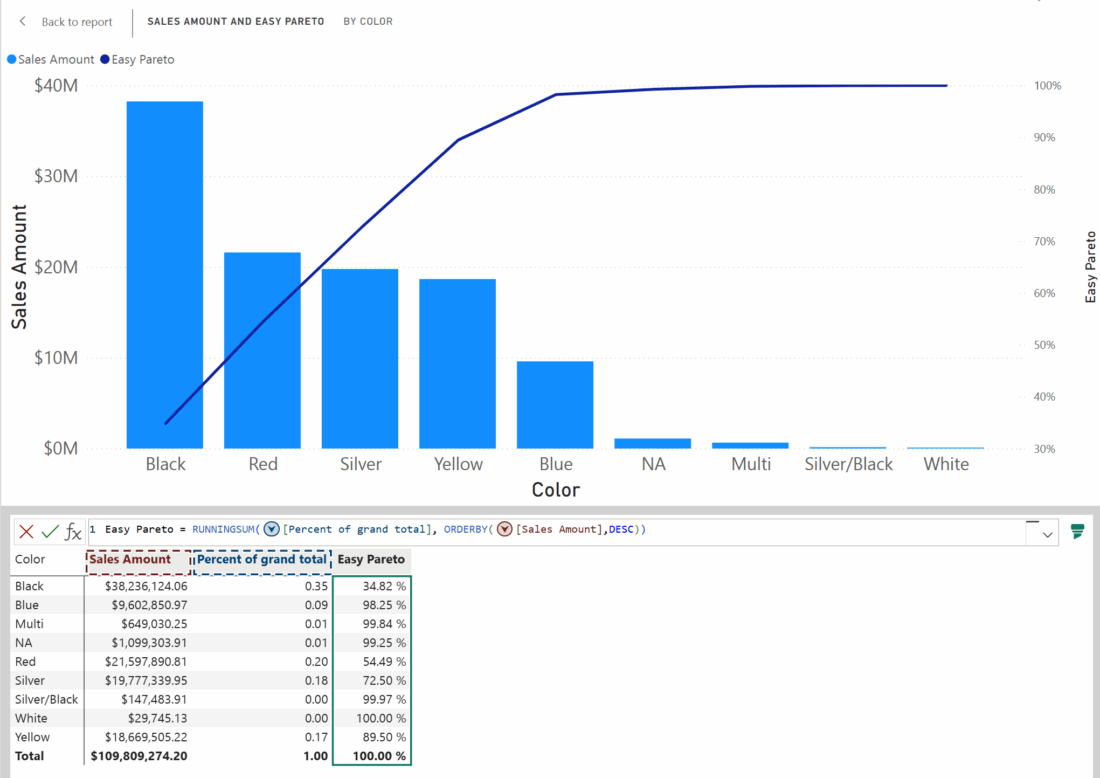
Task: Click the Yellow bar in the chart
Action: click(x=457, y=363)
